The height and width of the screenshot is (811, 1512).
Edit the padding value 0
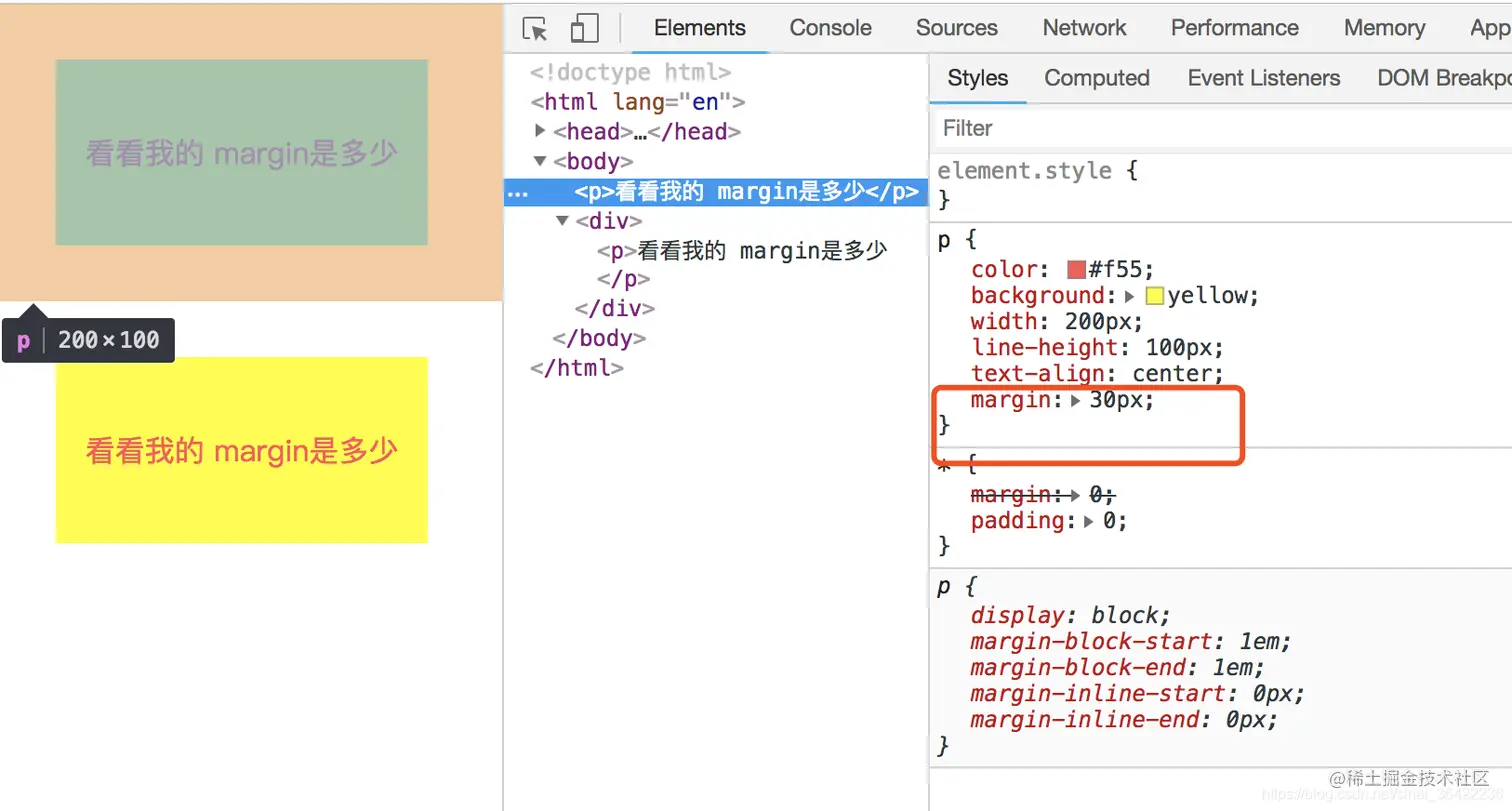coord(1107,521)
